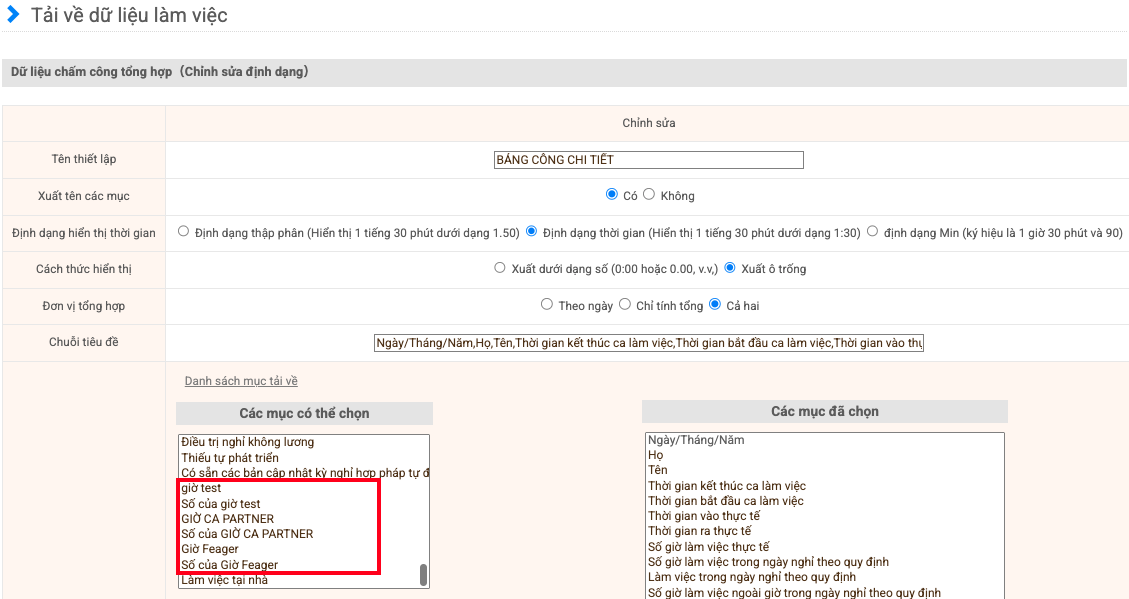Click the blue chevron beside page title
Image resolution: width=1129 pixels, height=599 pixels.
pyautogui.click(x=13, y=15)
